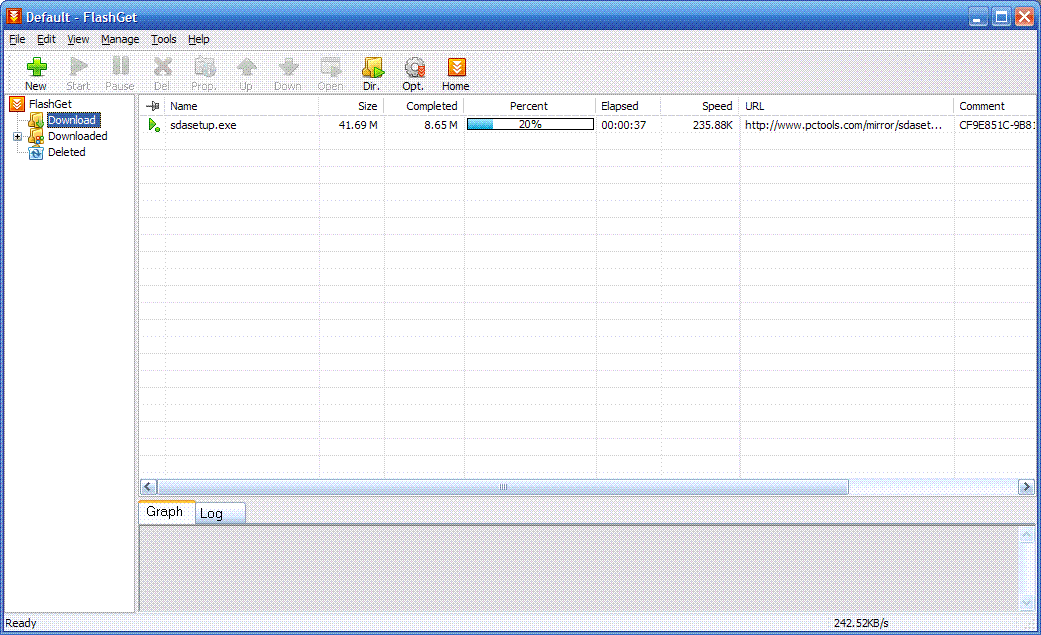Click the graph pane scrollbar down arrow
The width and height of the screenshot is (1041, 635).
click(x=1026, y=602)
